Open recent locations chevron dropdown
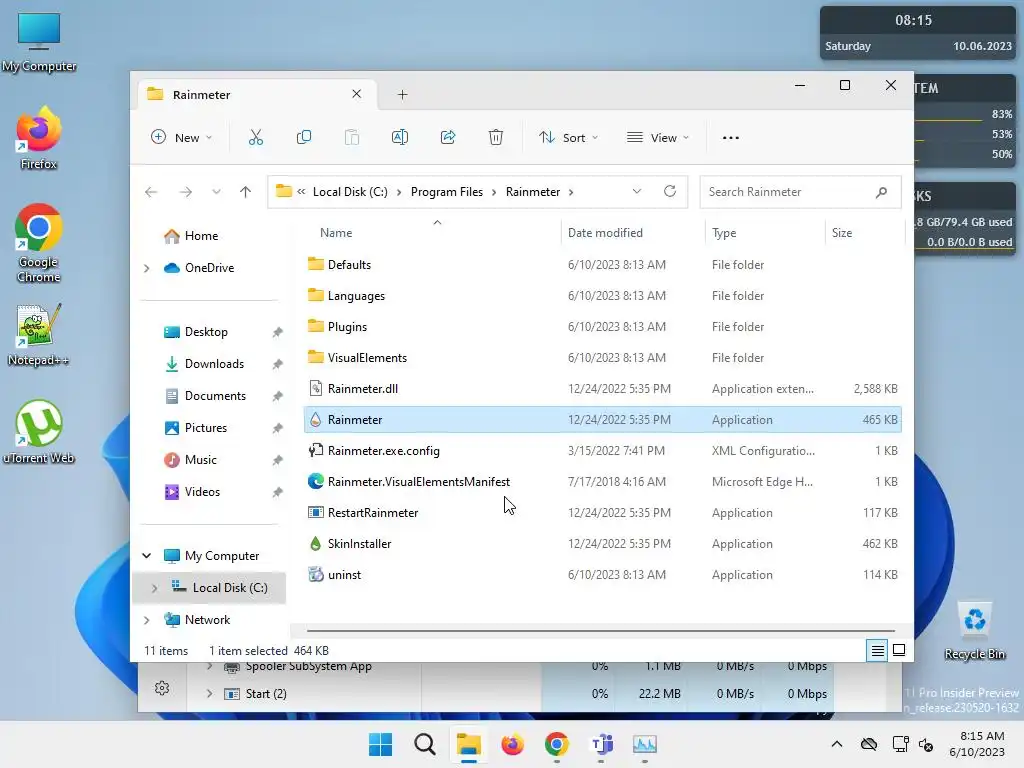1024x768 pixels. (x=216, y=192)
